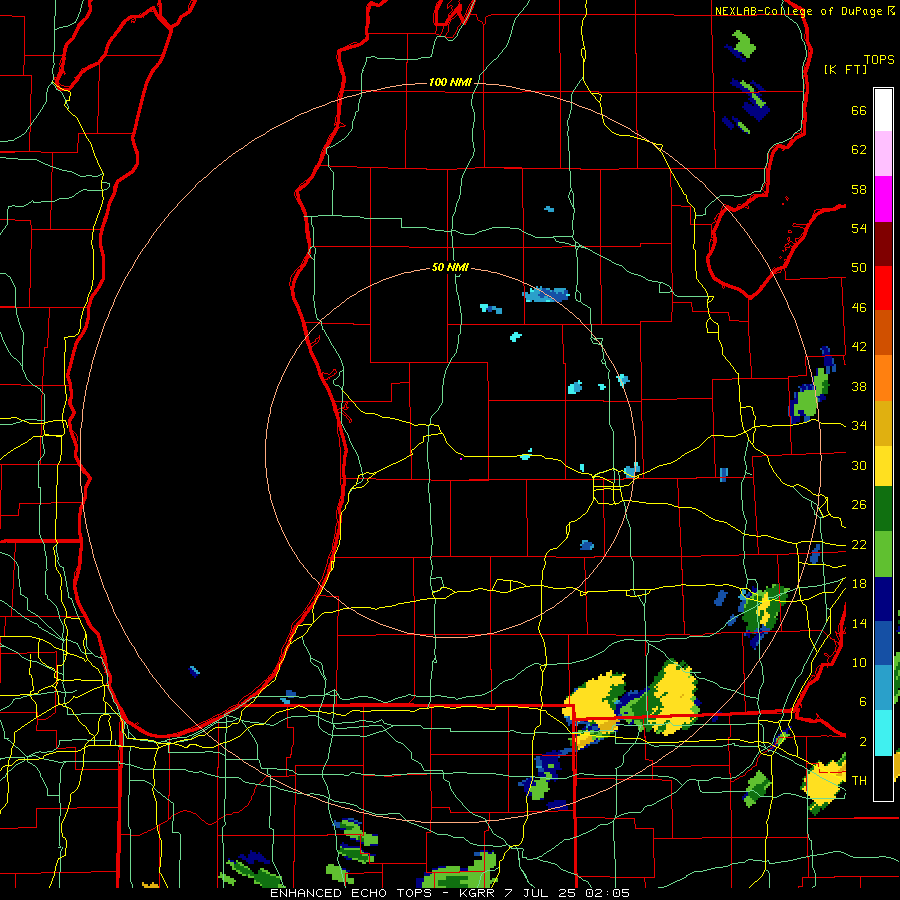Select the bright red legend color band
Viewport: 900px width, 900px height.
tap(883, 288)
